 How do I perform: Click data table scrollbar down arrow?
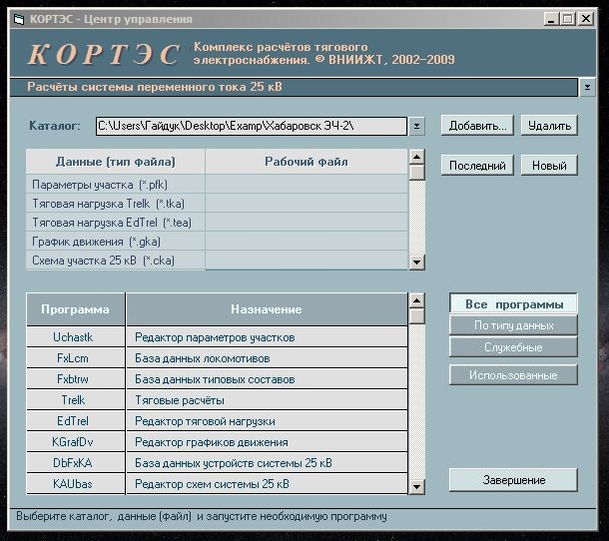tap(417, 262)
